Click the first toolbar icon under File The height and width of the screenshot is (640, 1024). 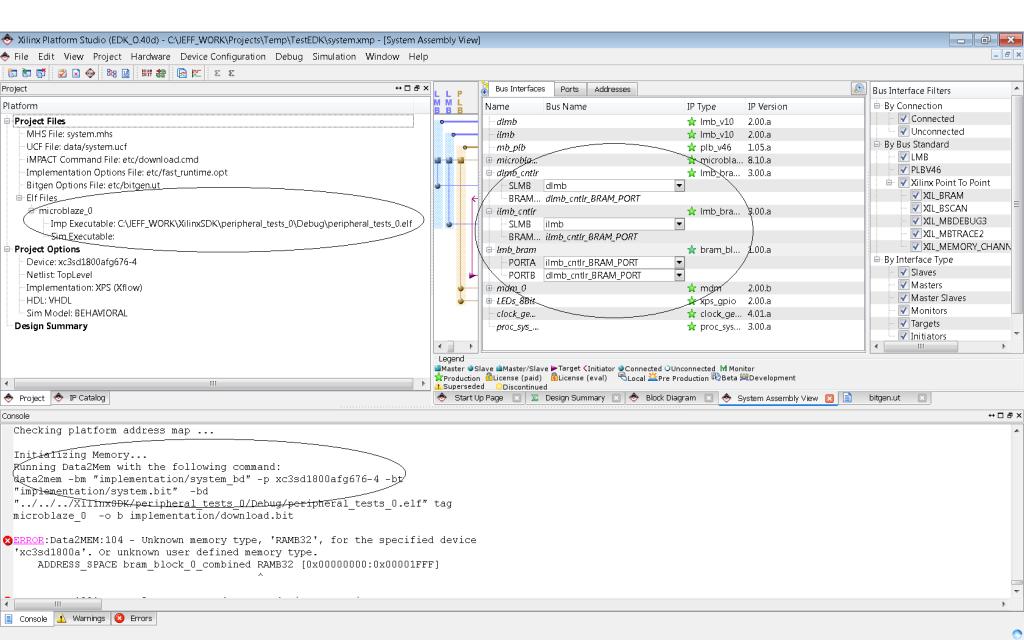tap(10, 73)
